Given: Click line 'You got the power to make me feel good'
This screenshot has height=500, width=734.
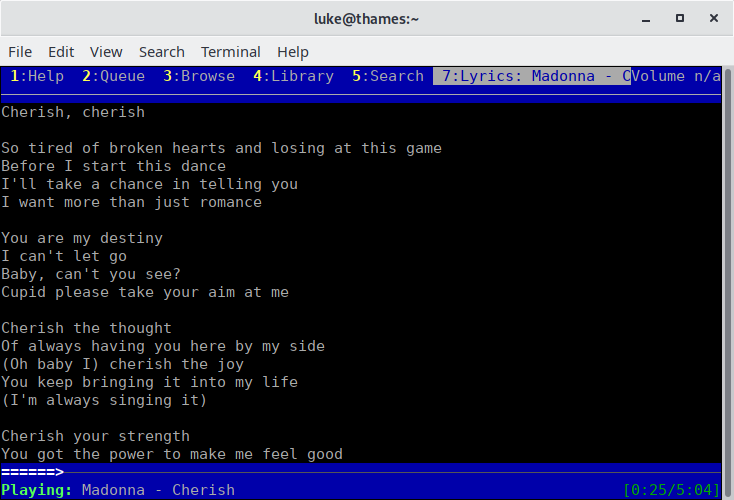Looking at the screenshot, I should pos(172,455).
